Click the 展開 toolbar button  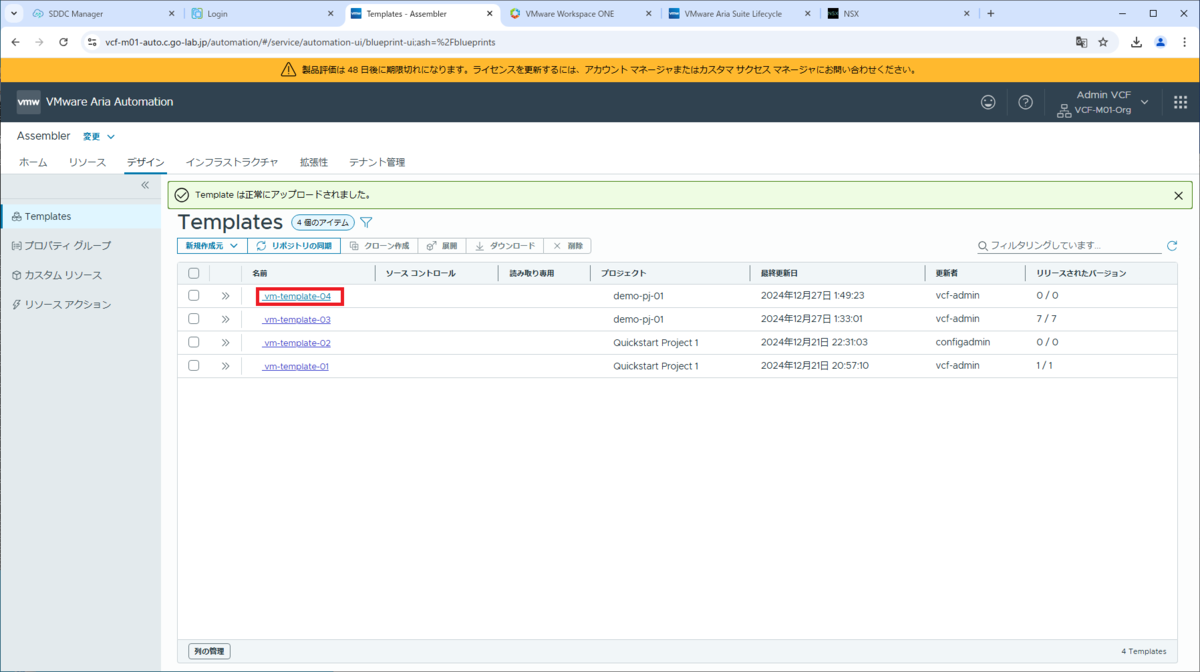click(x=442, y=245)
